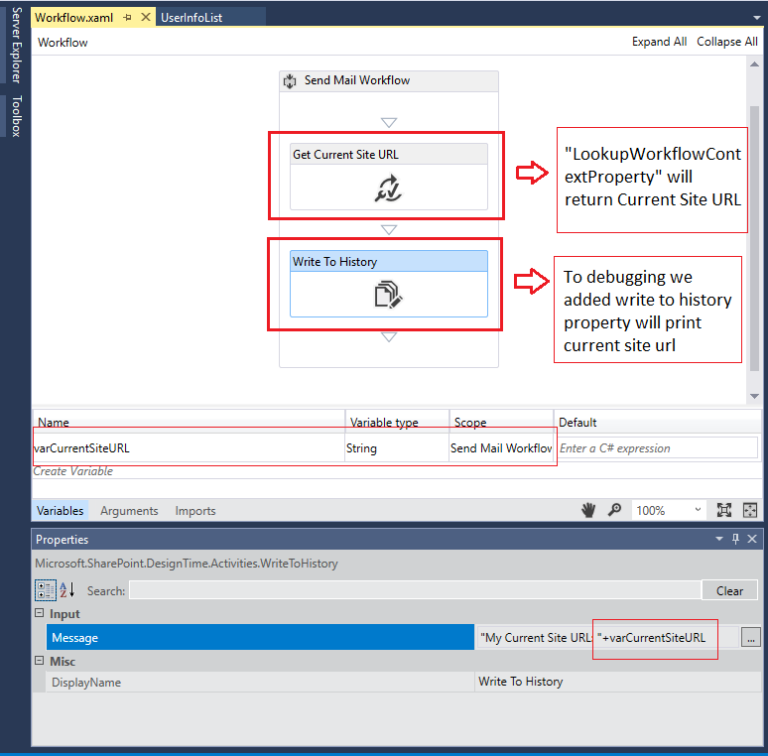Switch to the UserInfoList tab
Viewport: 768px width, 756px height.
[192, 18]
